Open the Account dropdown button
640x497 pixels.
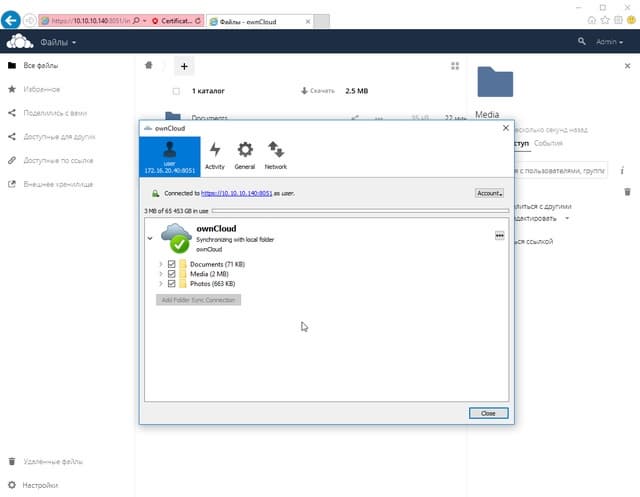[489, 193]
